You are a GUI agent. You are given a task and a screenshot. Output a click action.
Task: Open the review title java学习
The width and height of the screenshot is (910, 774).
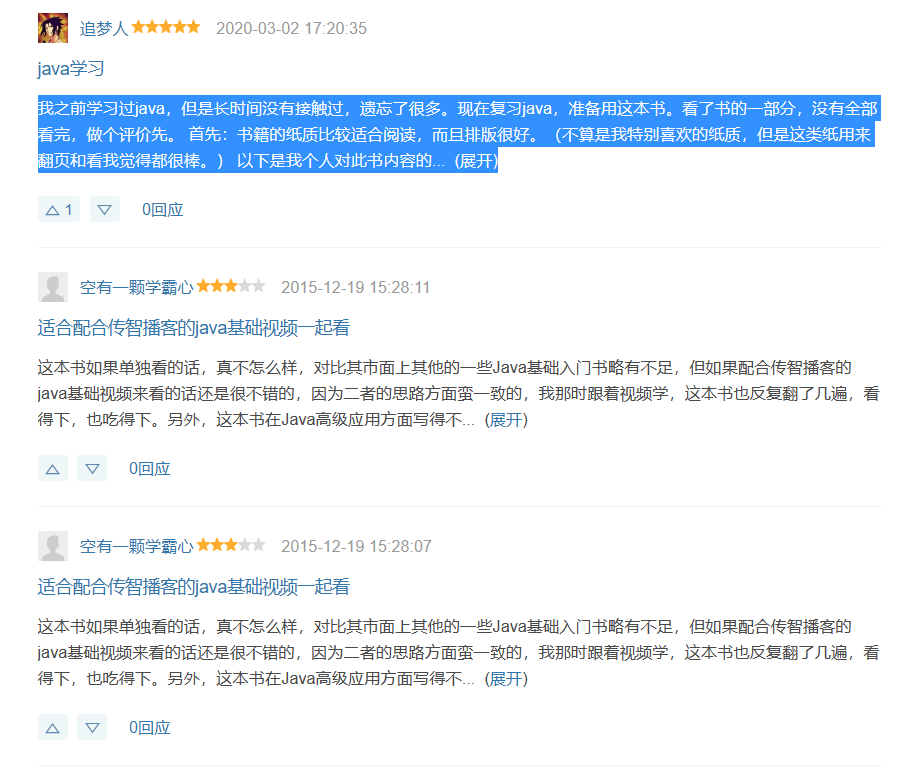click(x=71, y=69)
